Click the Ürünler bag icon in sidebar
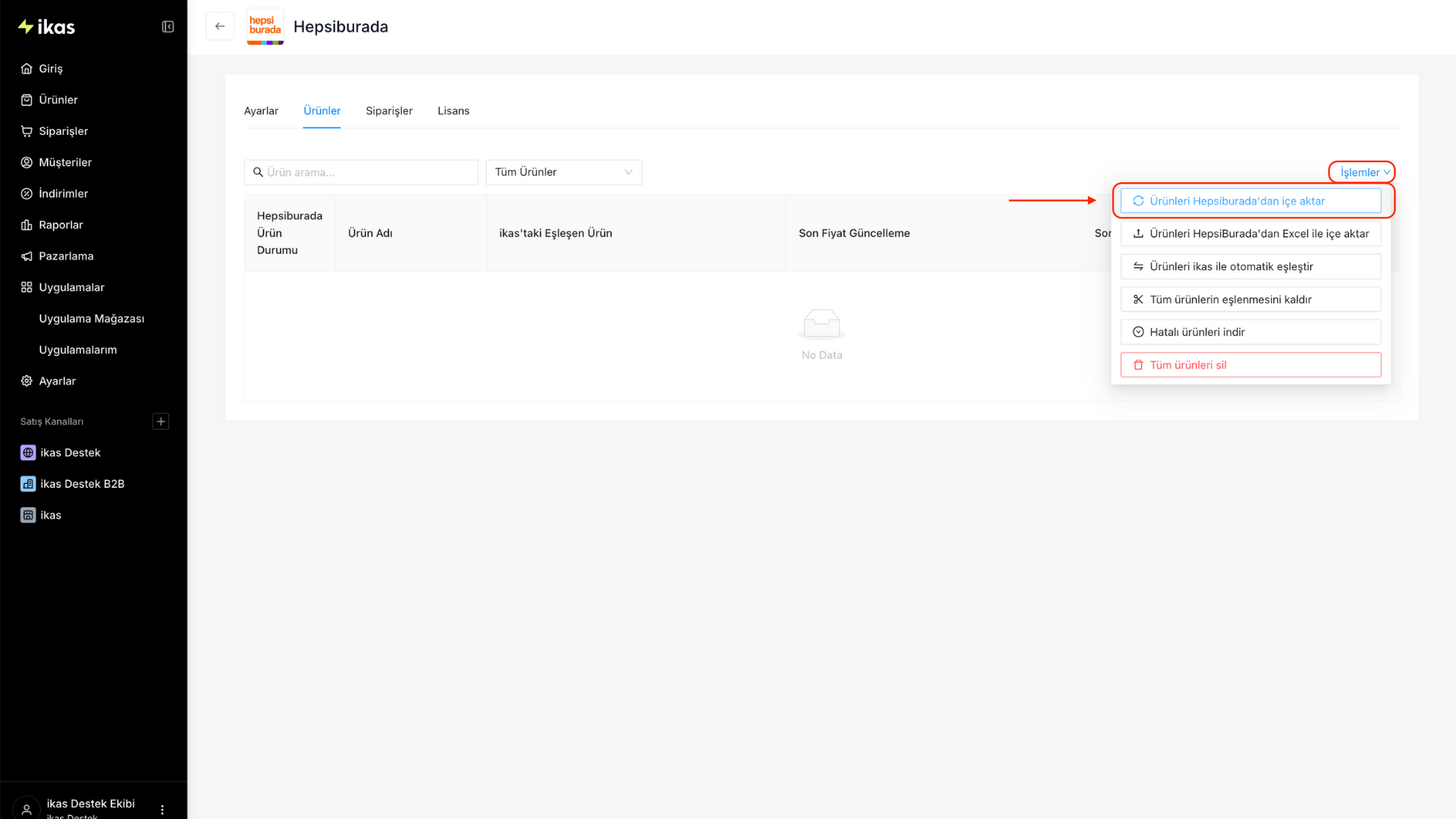 pyautogui.click(x=27, y=100)
